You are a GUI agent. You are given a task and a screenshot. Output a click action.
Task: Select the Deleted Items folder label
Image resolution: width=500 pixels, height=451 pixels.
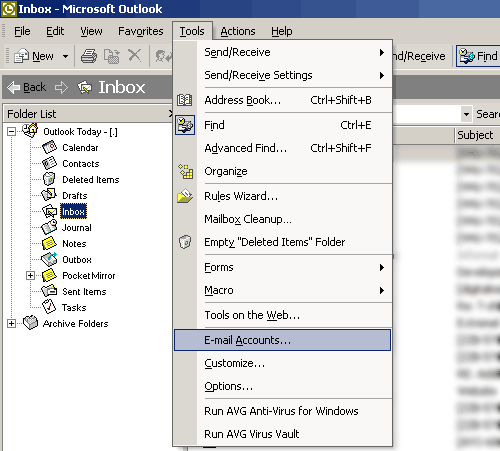[x=91, y=180]
